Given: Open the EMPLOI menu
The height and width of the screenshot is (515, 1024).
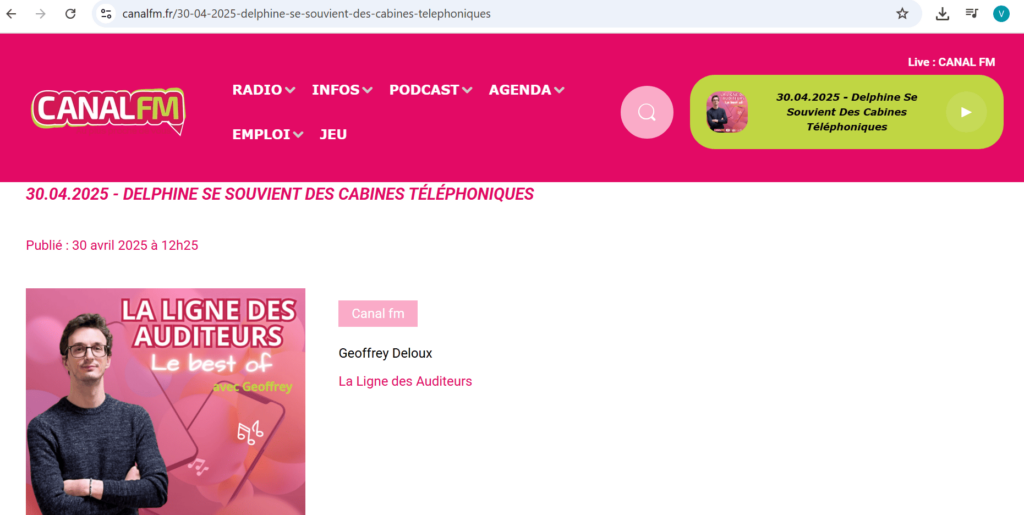Looking at the screenshot, I should click(268, 134).
